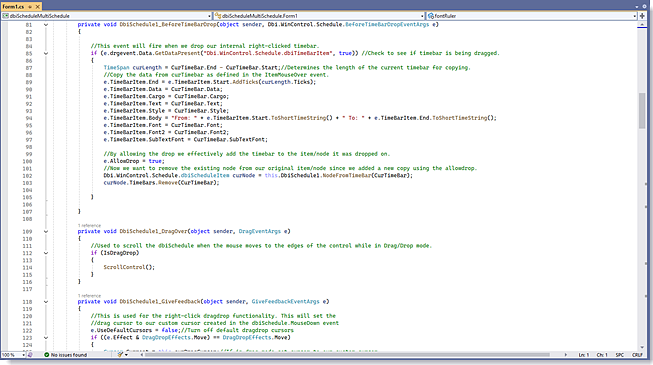The width and height of the screenshot is (653, 365).
Task: Click the field icon beside fontRuler
Action: 431,16
